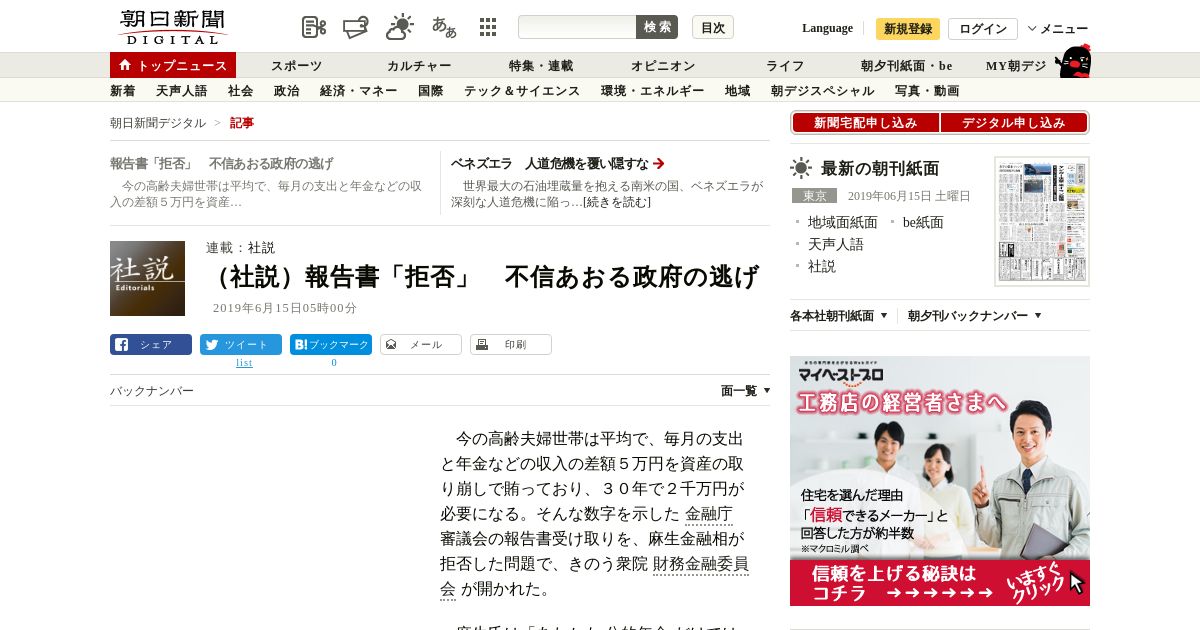1200x630 pixels.
Task: Click the 社説 Editorials thumbnail image
Action: [147, 278]
